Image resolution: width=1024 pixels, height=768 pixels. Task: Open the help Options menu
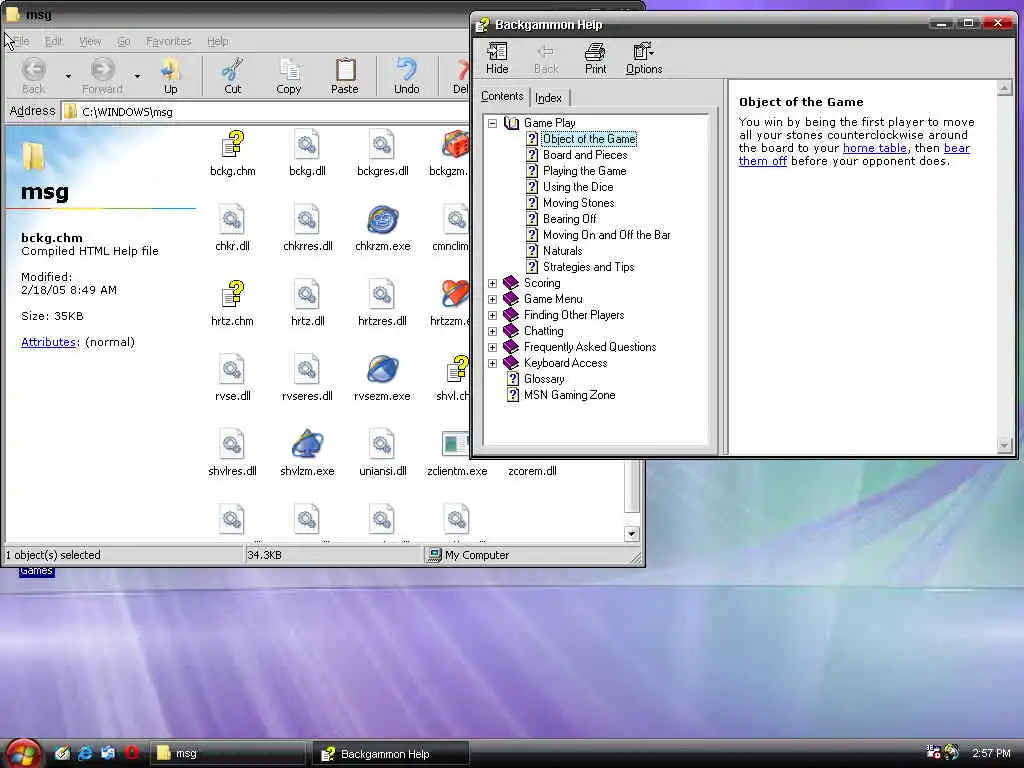[644, 58]
